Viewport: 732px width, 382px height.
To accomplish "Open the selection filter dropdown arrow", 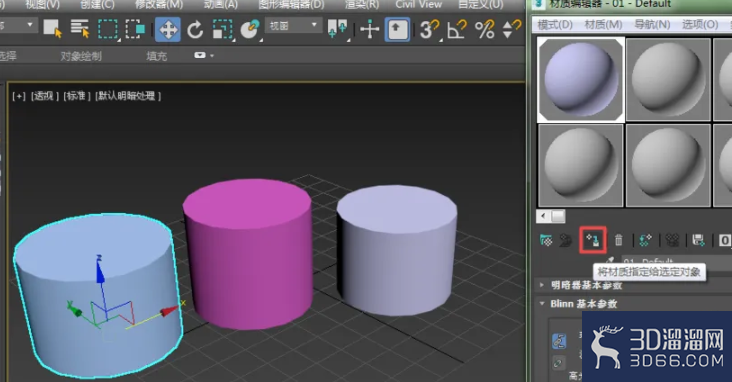I will (x=30, y=25).
